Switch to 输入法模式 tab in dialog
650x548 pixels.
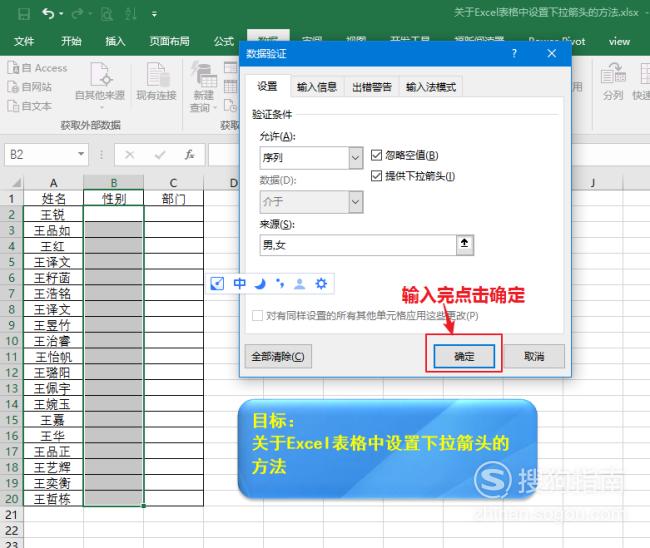coord(431,87)
